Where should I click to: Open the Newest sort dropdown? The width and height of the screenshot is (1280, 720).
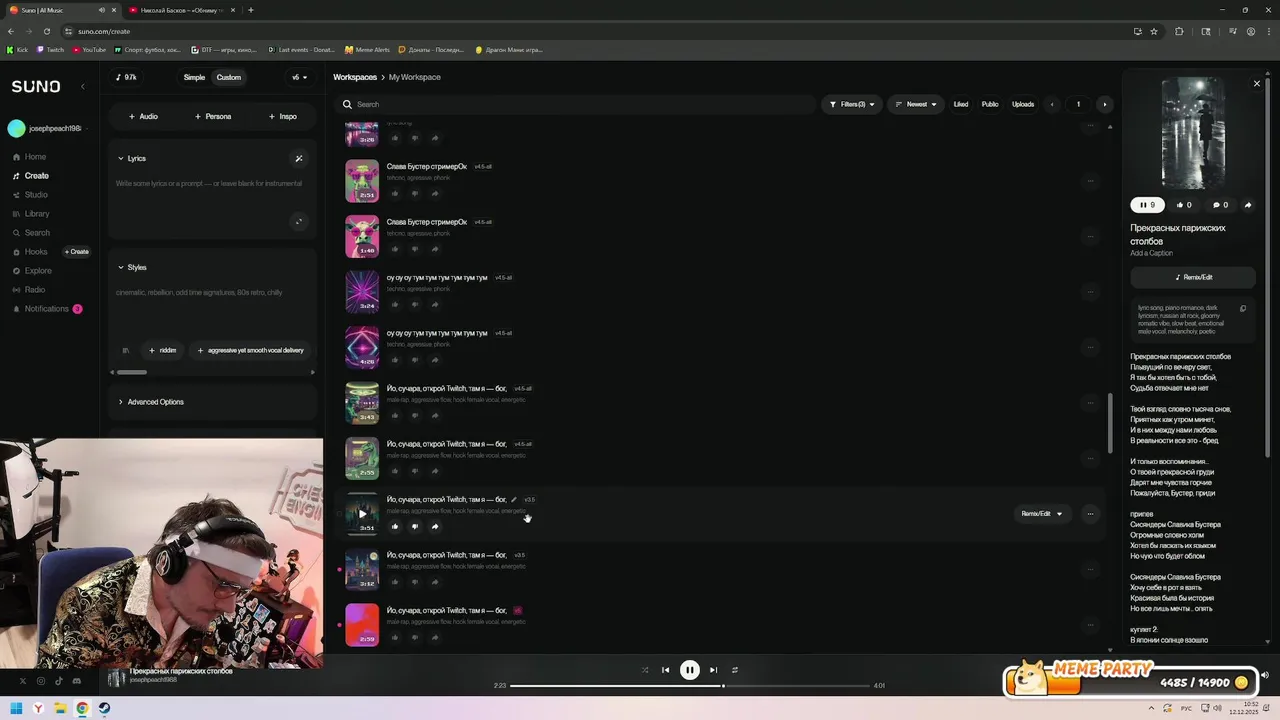(x=916, y=104)
